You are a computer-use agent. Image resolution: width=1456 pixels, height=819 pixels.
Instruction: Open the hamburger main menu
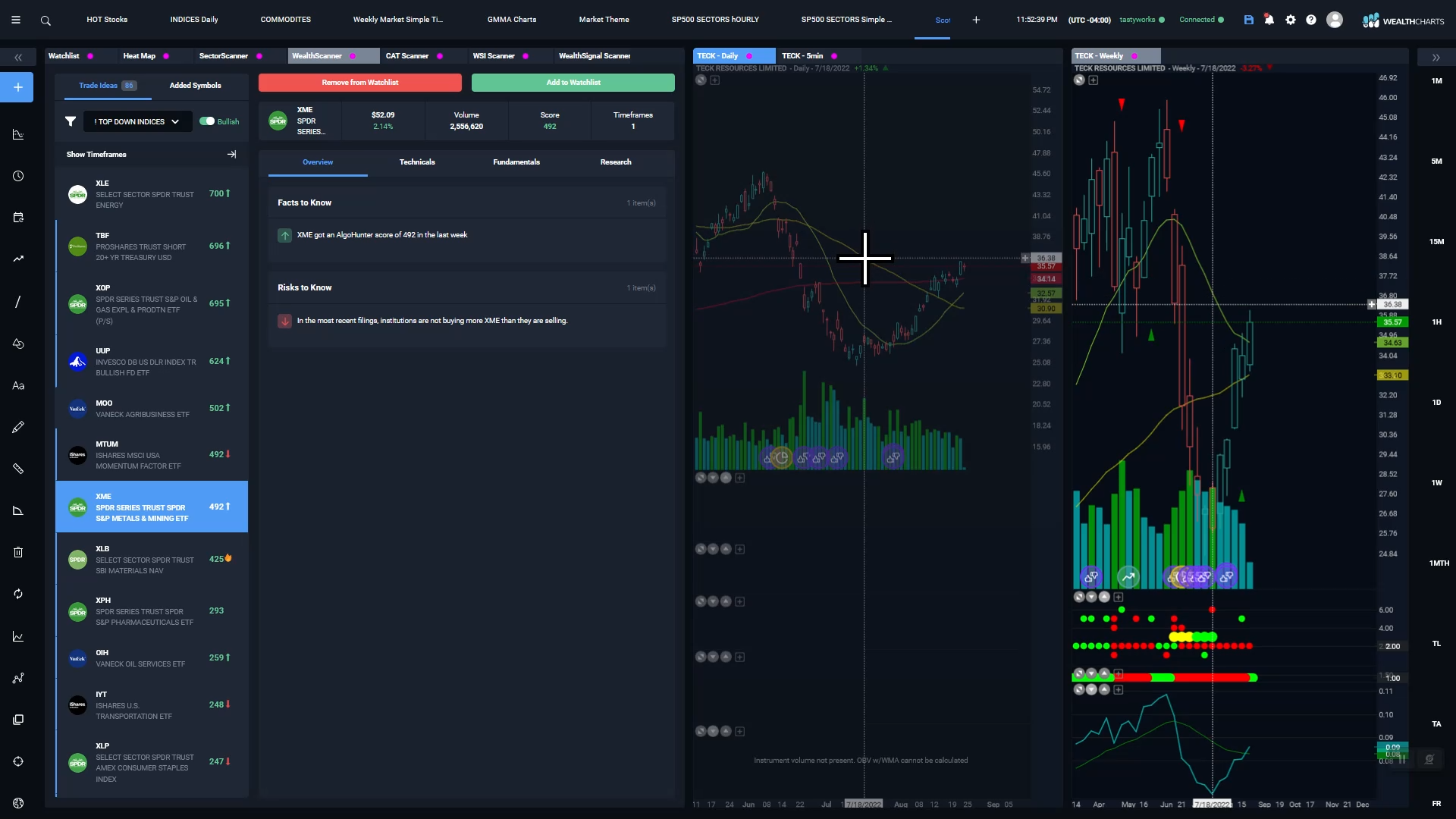click(15, 20)
